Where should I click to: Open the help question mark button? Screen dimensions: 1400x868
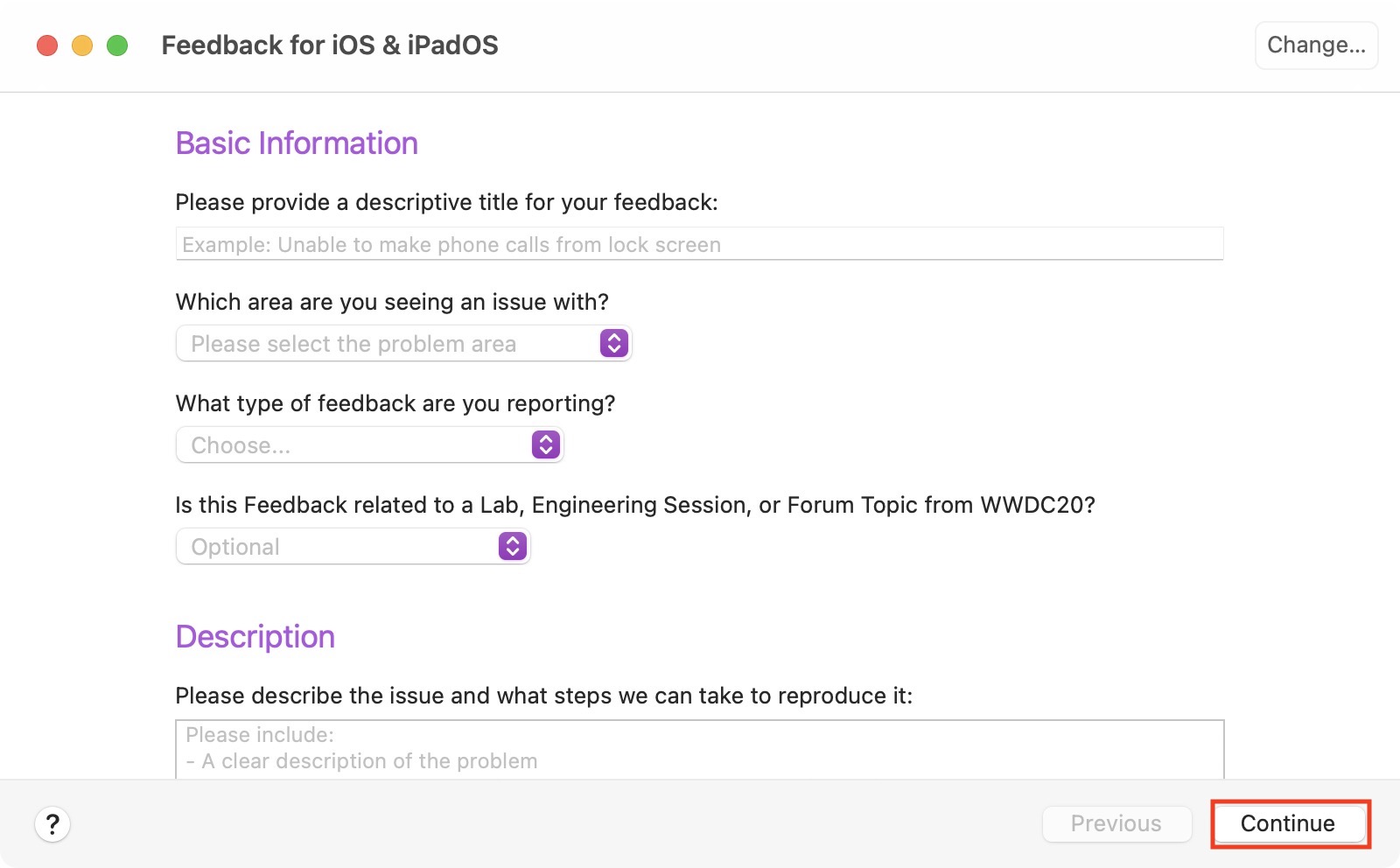tap(52, 823)
